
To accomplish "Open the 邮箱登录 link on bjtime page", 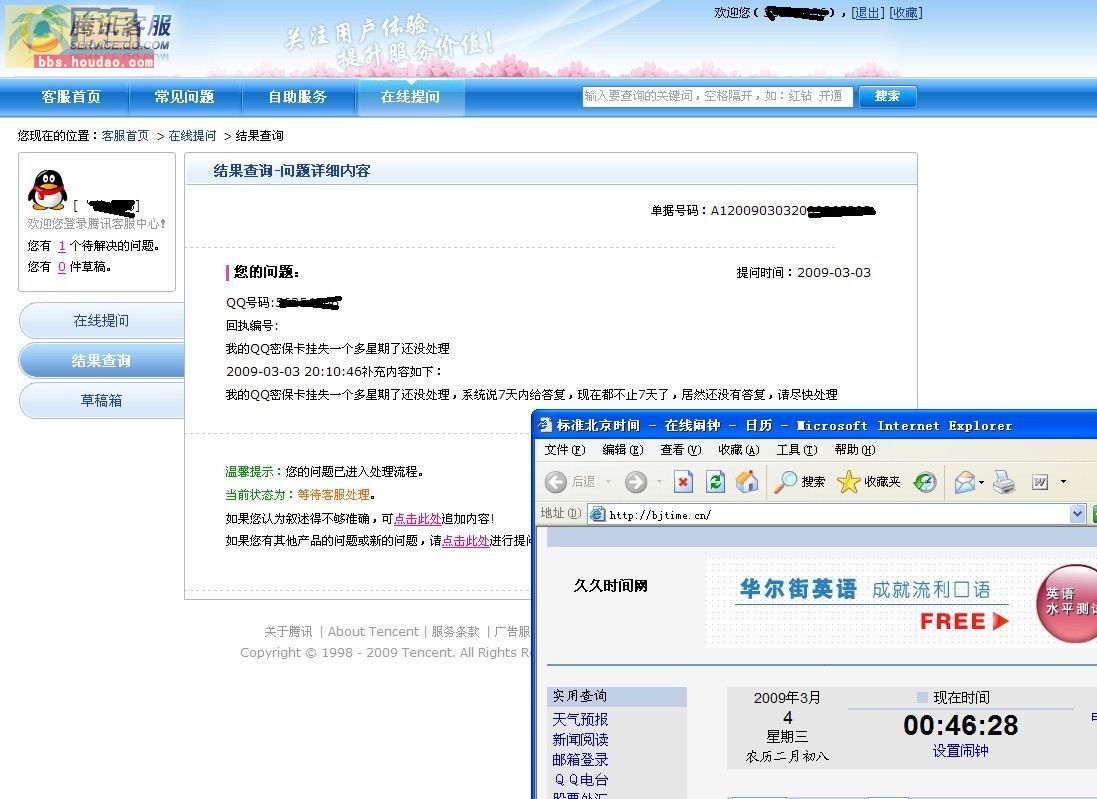I will tap(580, 760).
